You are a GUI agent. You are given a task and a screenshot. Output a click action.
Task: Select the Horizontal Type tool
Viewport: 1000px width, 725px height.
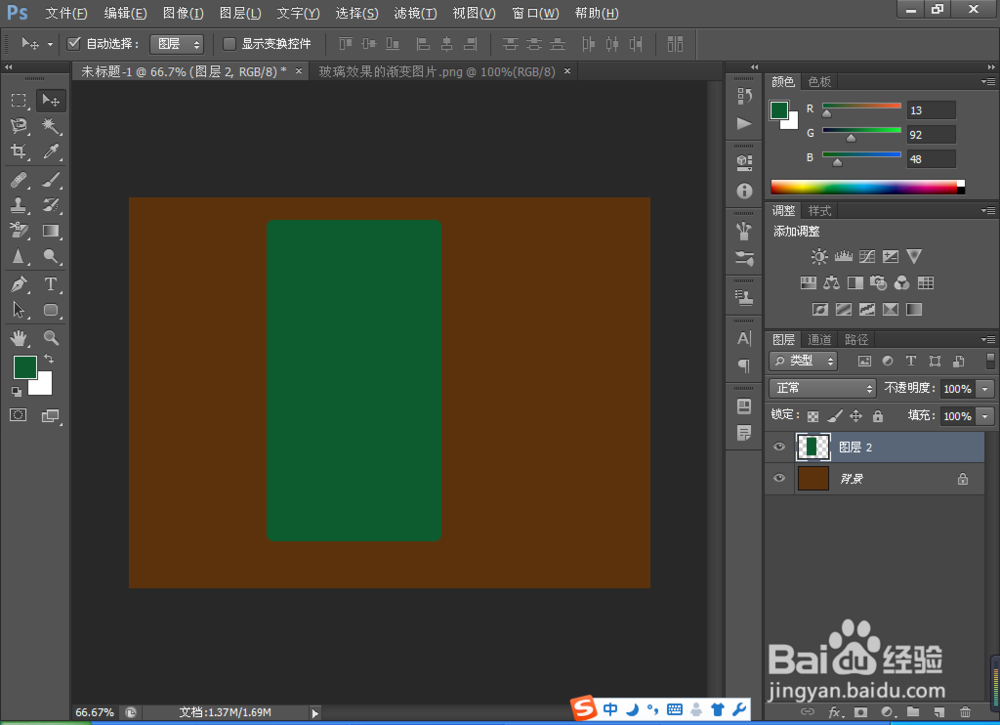tap(50, 284)
